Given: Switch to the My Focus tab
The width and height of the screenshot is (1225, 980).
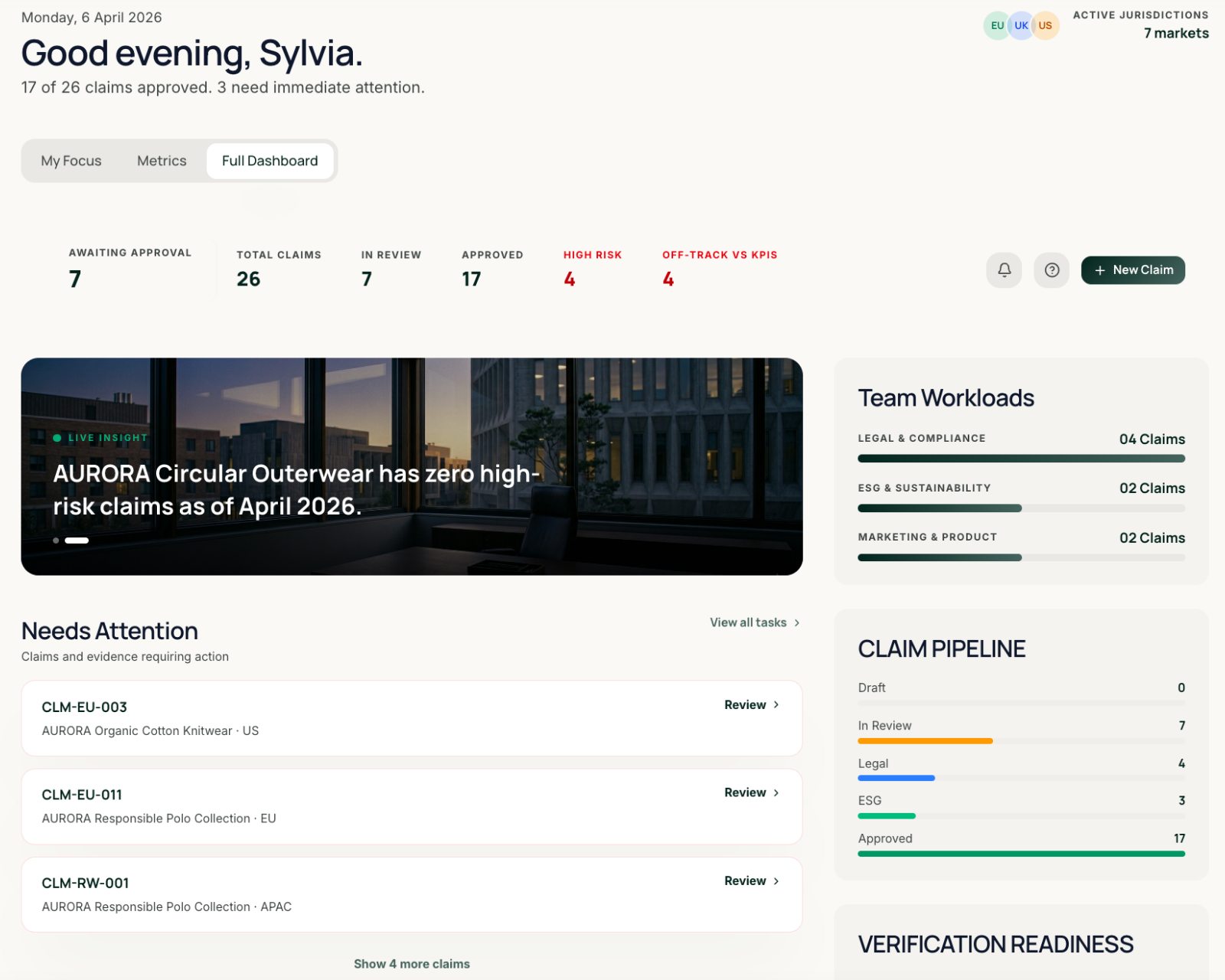Looking at the screenshot, I should (x=71, y=161).
